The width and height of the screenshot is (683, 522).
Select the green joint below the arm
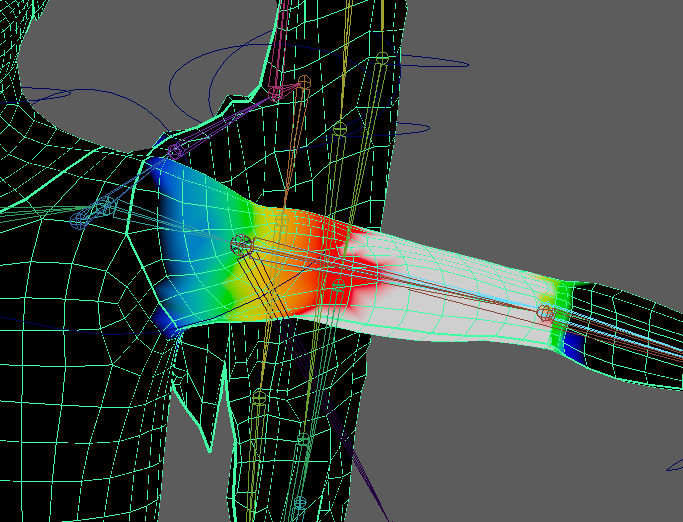[x=259, y=399]
